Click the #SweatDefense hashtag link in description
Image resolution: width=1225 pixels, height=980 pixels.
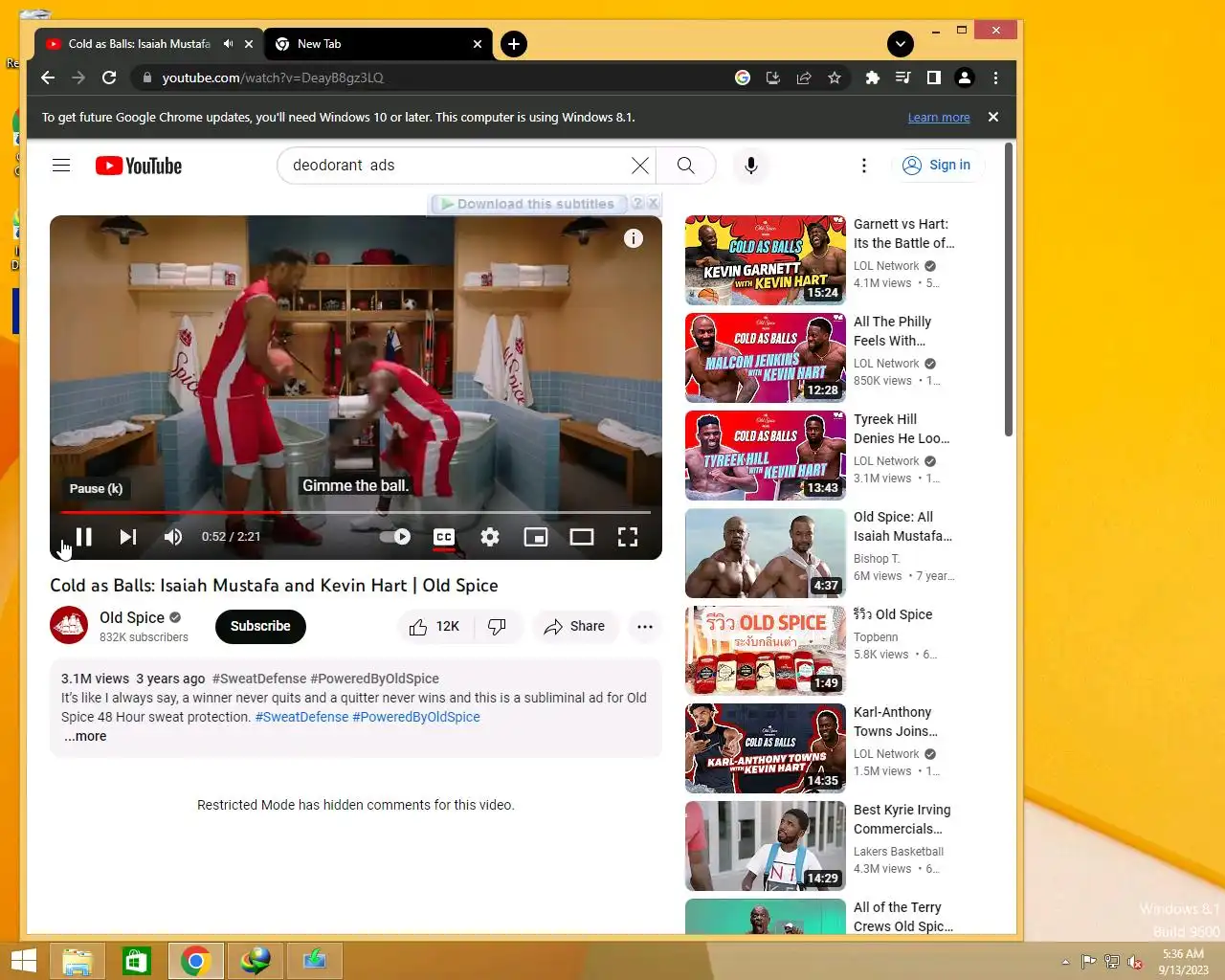coord(301,717)
